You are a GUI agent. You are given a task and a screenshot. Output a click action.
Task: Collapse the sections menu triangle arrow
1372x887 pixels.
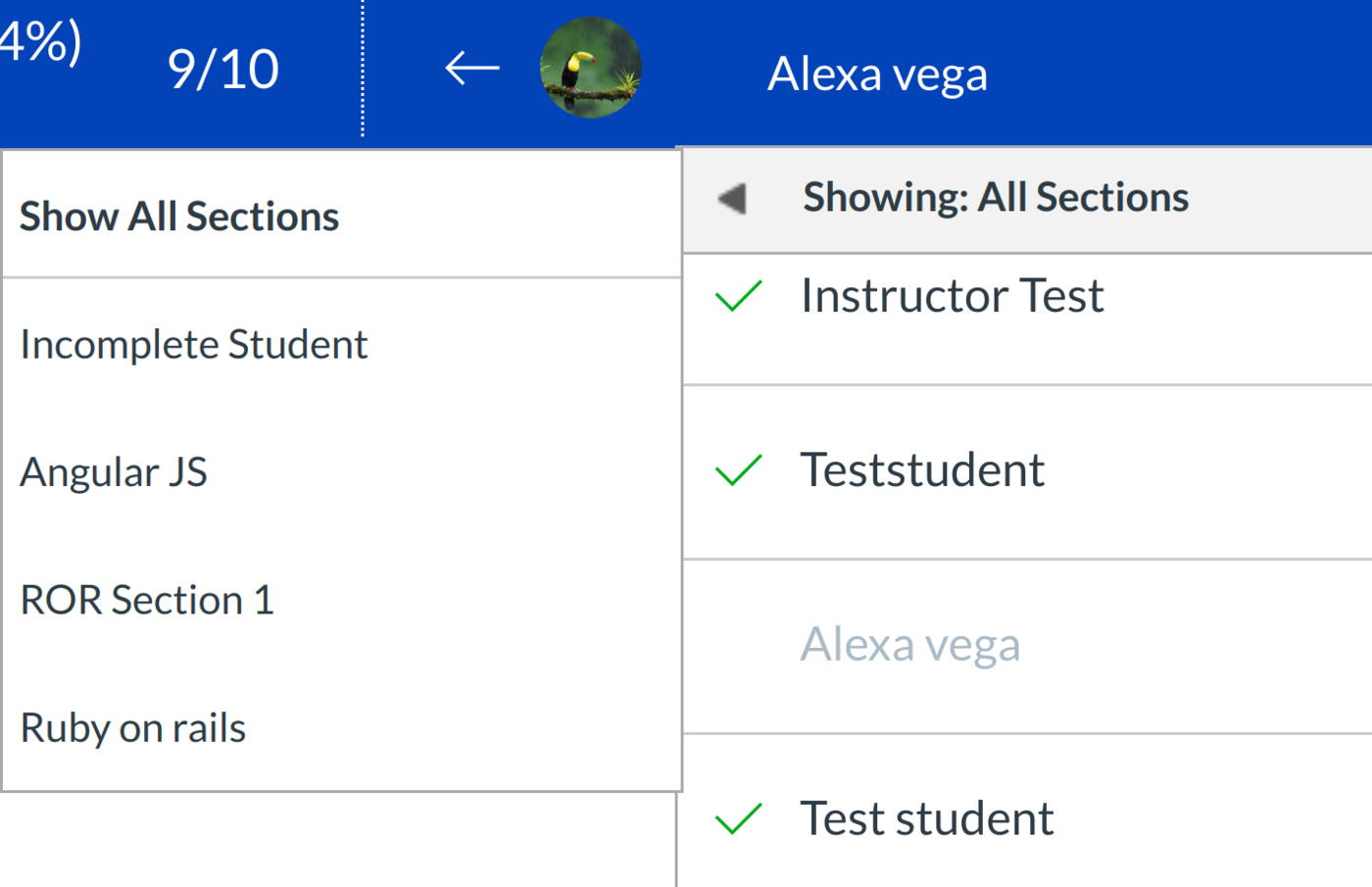(732, 198)
